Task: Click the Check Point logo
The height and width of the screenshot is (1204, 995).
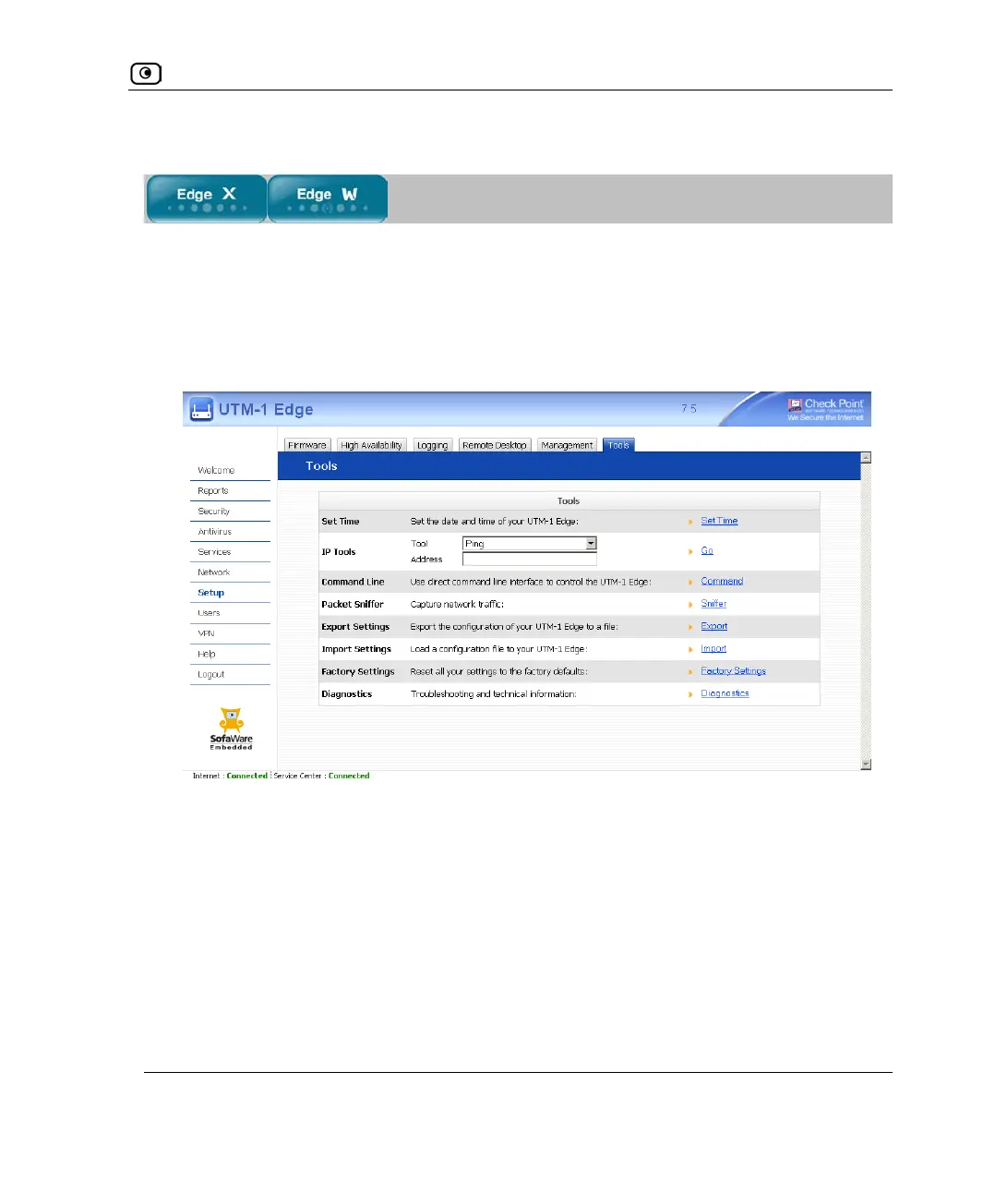Action: tap(826, 409)
